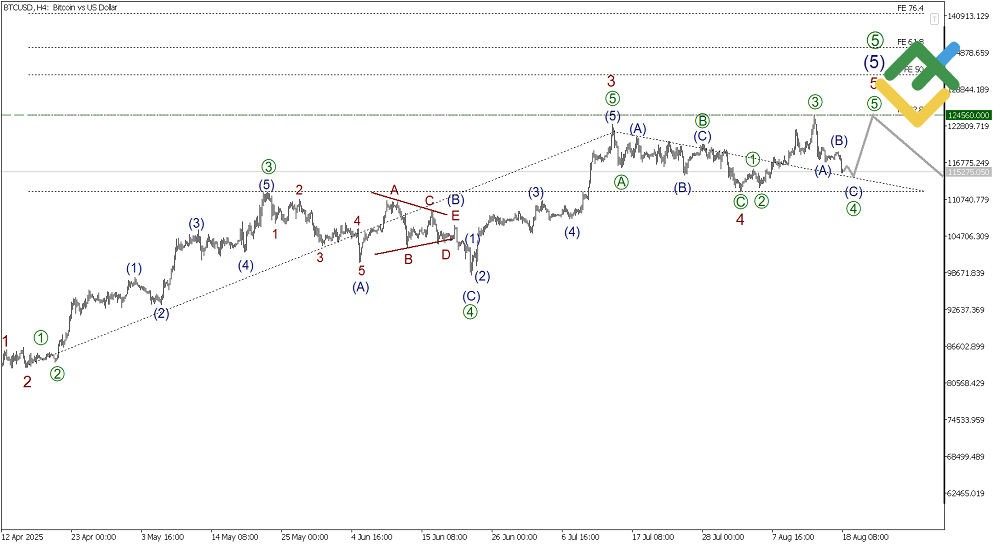
Task: Click the '6 Jul 16:00' time axis label
Action: coord(581,537)
